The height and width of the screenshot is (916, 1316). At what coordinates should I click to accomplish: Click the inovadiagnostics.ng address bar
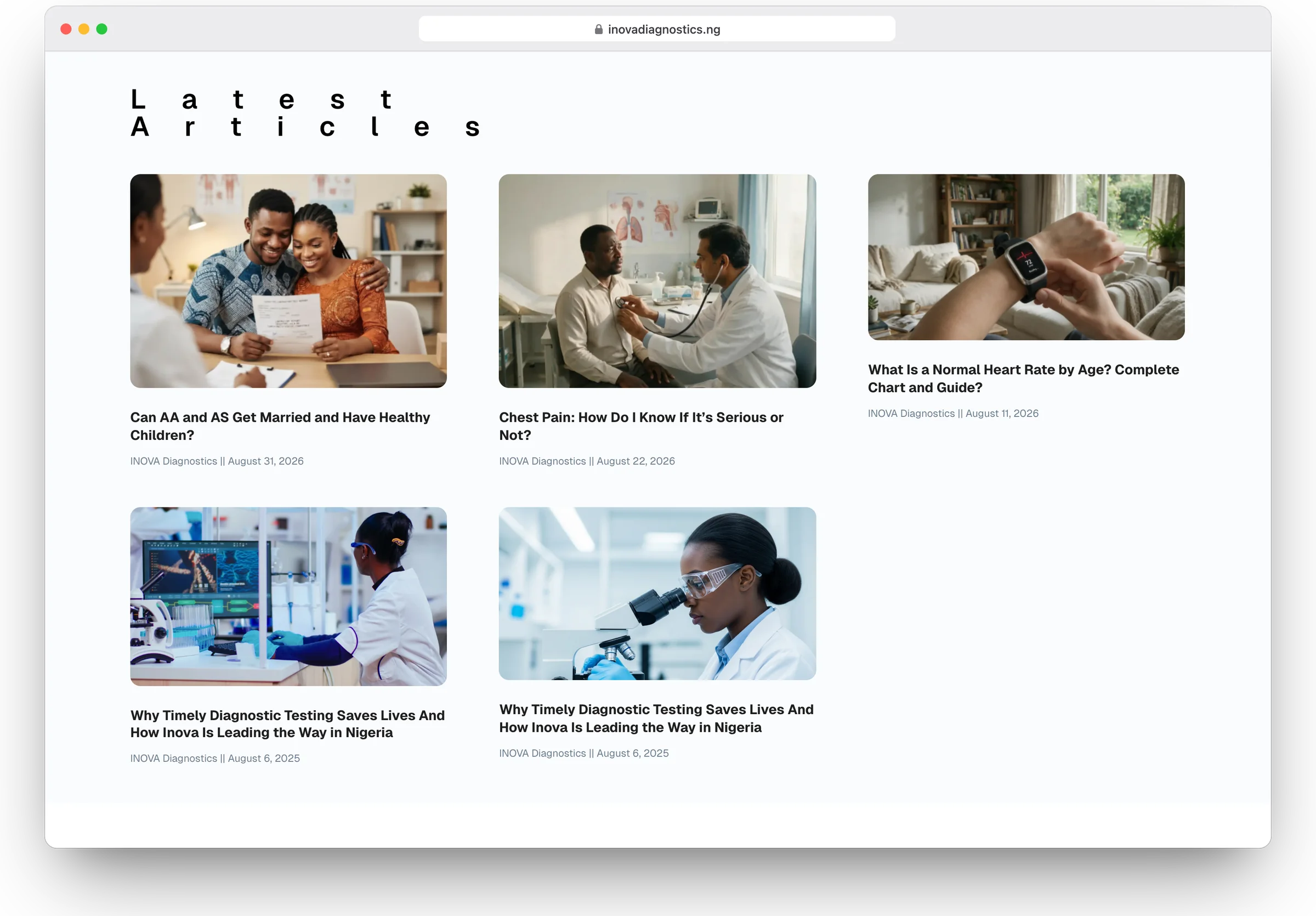click(x=657, y=29)
